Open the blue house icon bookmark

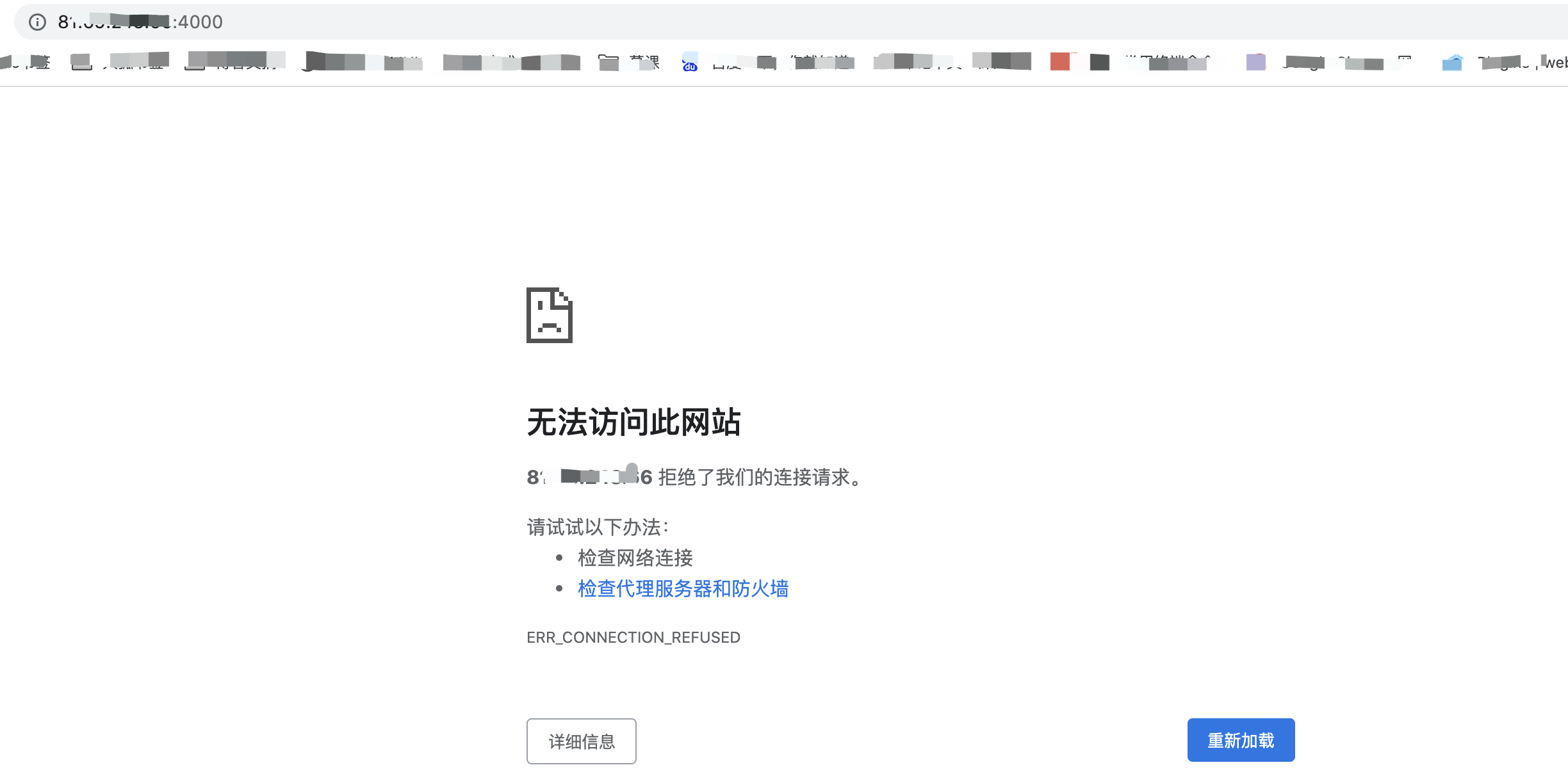(1452, 62)
